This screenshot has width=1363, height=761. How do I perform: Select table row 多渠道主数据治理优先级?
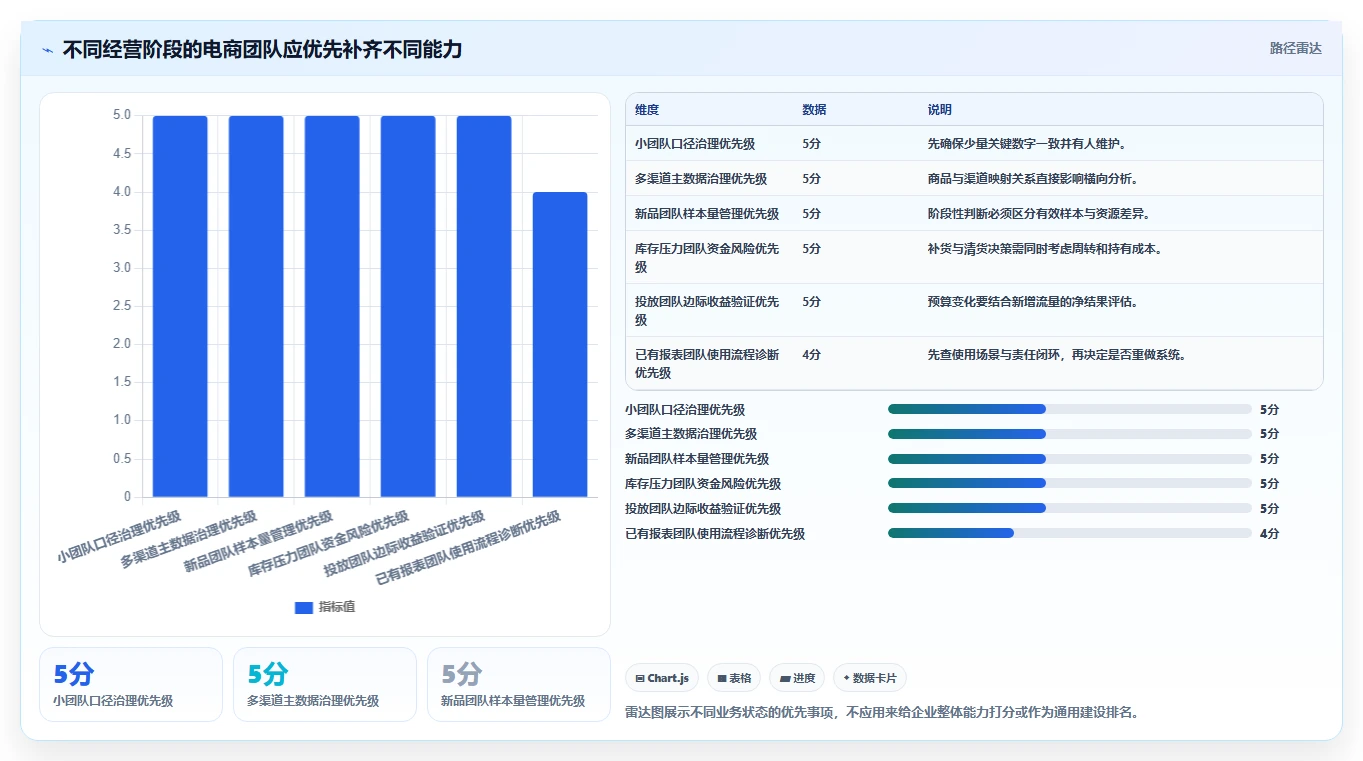coord(974,179)
